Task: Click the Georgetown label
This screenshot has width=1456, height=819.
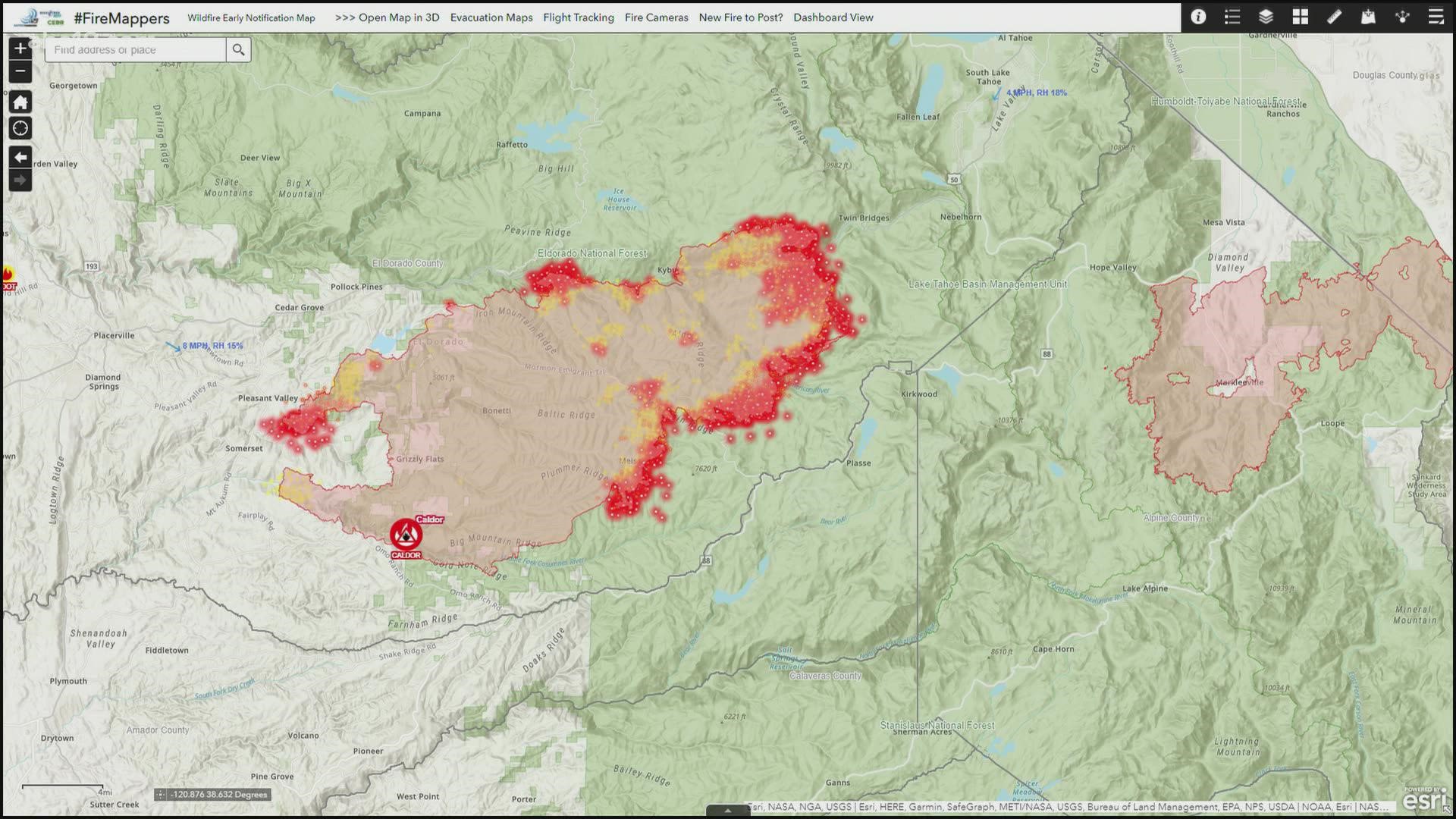Action: coord(74,86)
